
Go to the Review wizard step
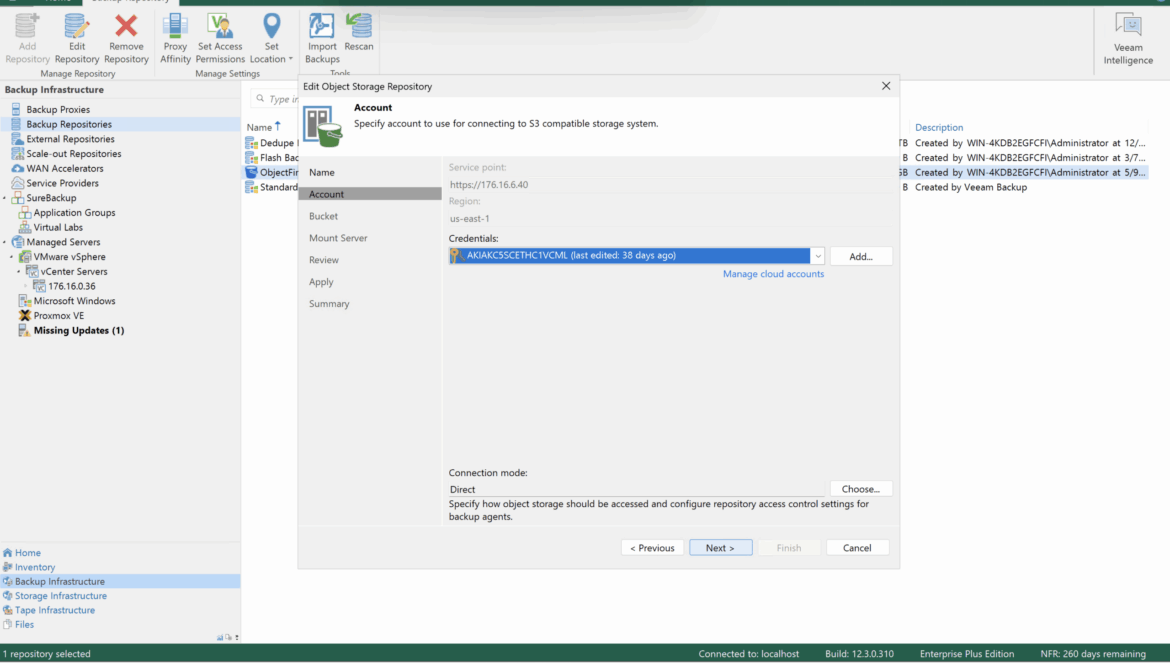click(324, 260)
